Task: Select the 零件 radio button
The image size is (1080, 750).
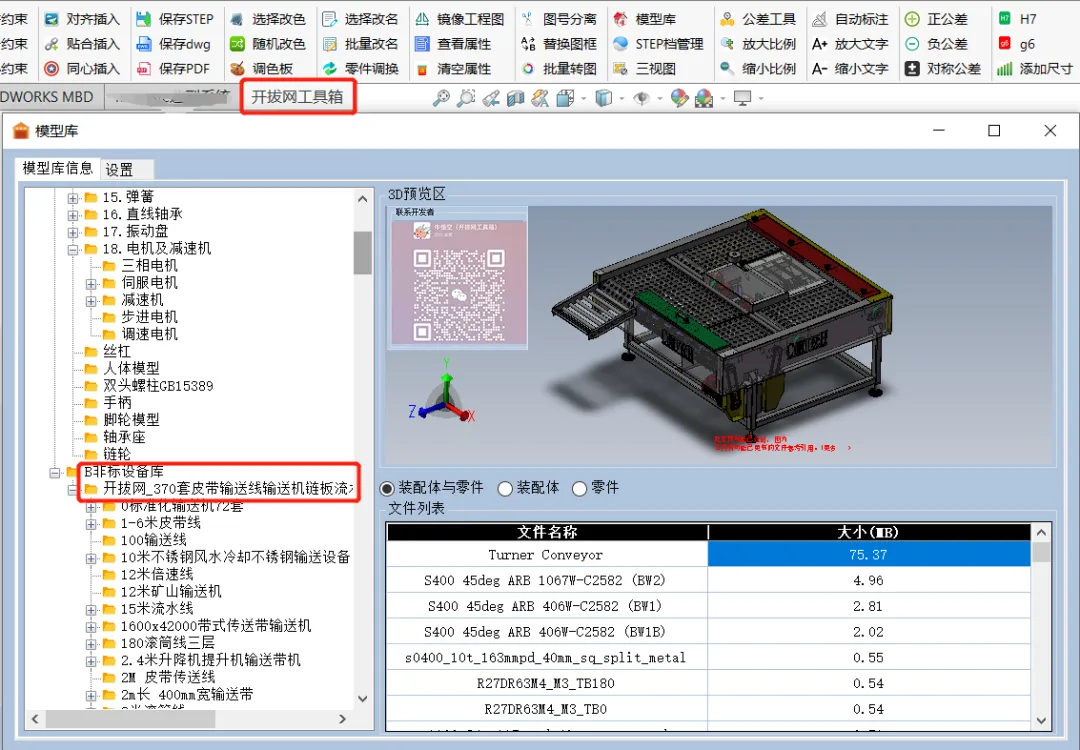Action: (579, 488)
